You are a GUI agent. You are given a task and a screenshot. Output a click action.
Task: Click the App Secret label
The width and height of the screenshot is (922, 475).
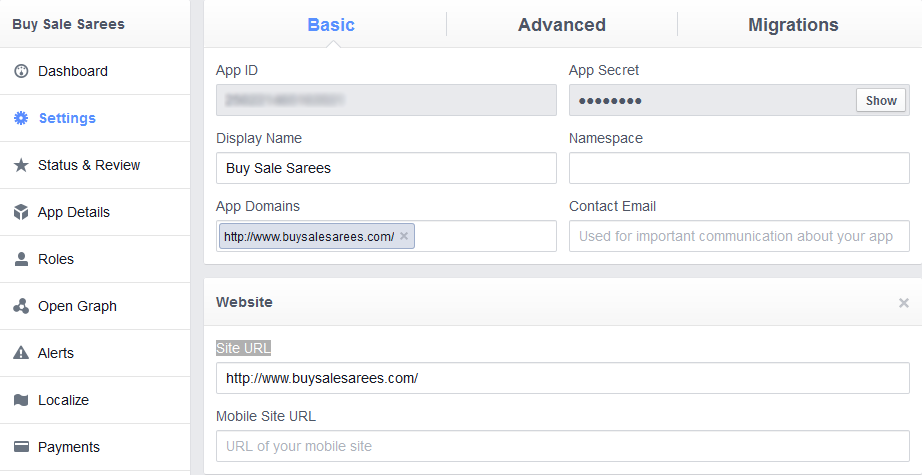(x=604, y=71)
